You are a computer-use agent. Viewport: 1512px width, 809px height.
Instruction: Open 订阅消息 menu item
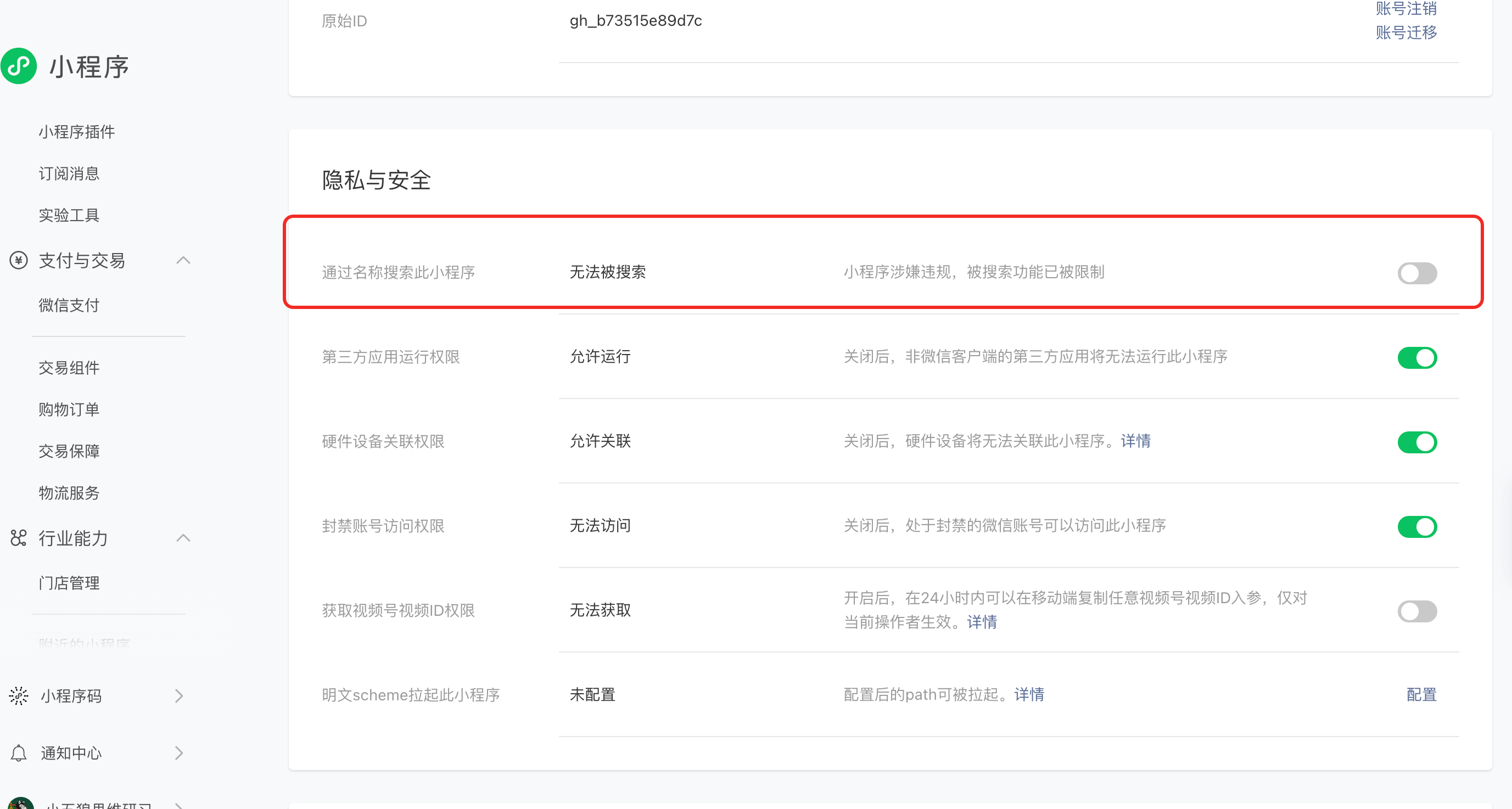click(69, 173)
